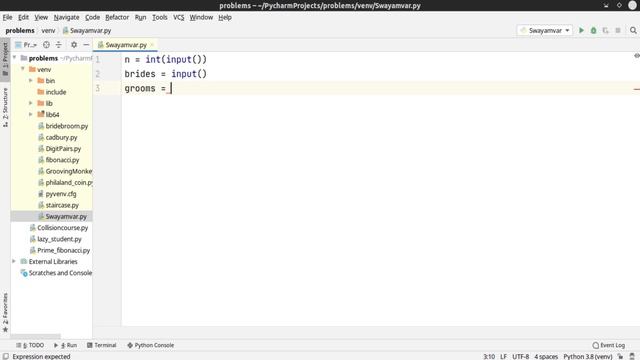
Task: Click the Collapse All icon in Project panel
Action: (x=58, y=45)
